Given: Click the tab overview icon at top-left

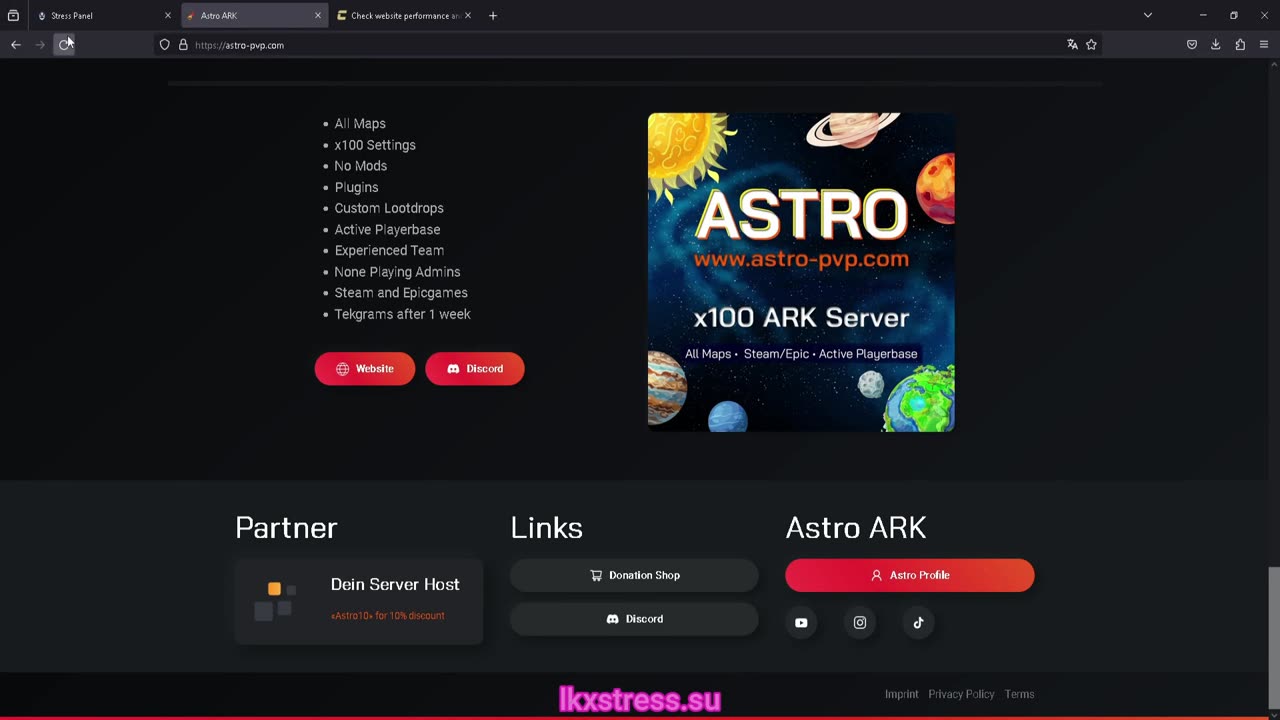Looking at the screenshot, I should 13,16.
